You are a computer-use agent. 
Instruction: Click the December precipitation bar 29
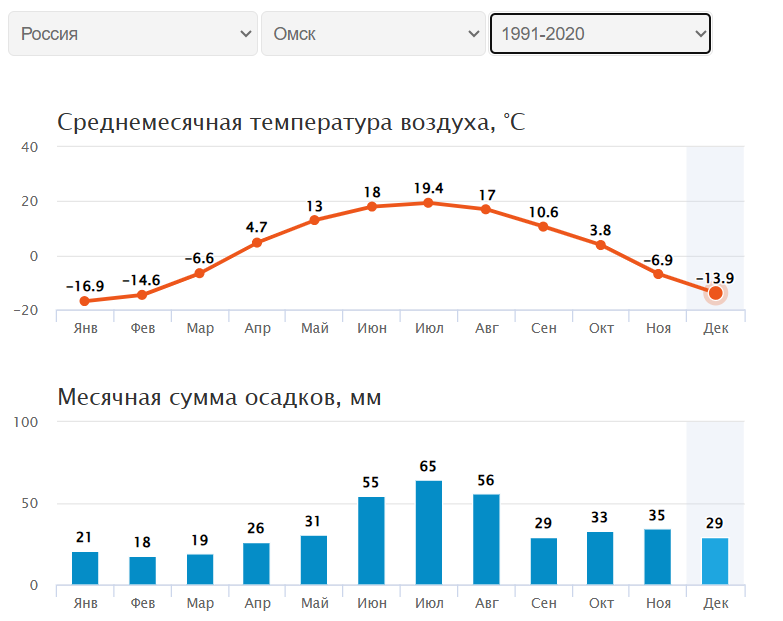click(715, 561)
